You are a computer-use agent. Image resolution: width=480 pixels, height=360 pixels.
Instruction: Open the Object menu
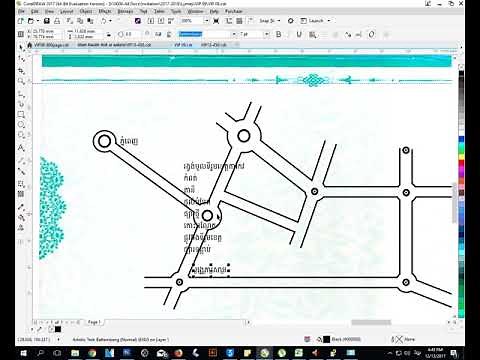point(86,11)
